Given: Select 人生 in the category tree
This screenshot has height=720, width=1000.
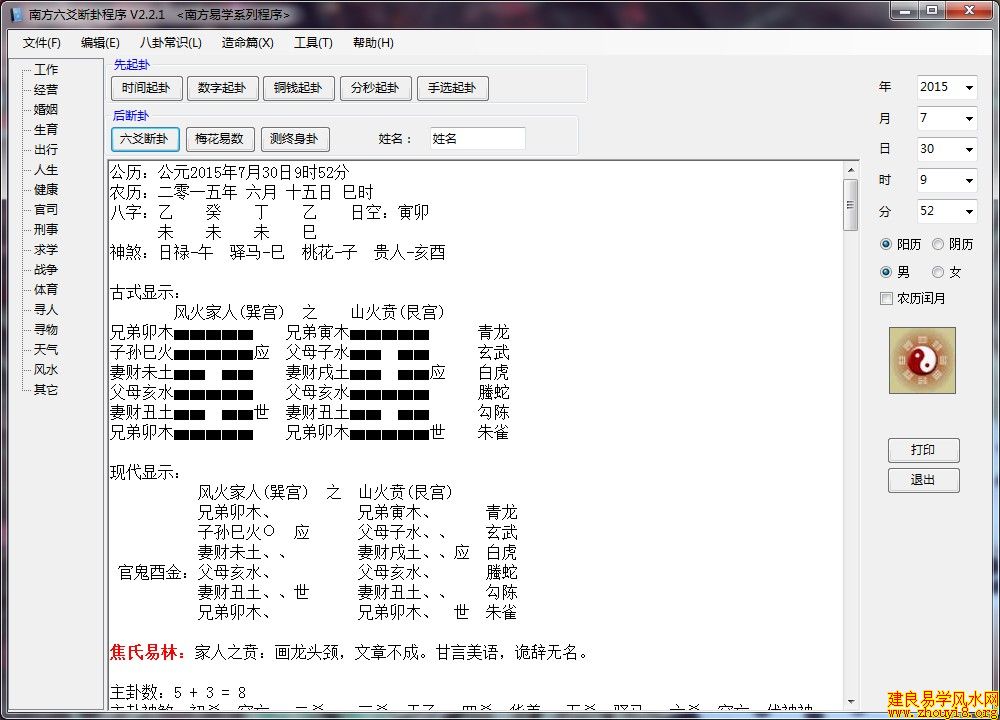Looking at the screenshot, I should (46, 170).
